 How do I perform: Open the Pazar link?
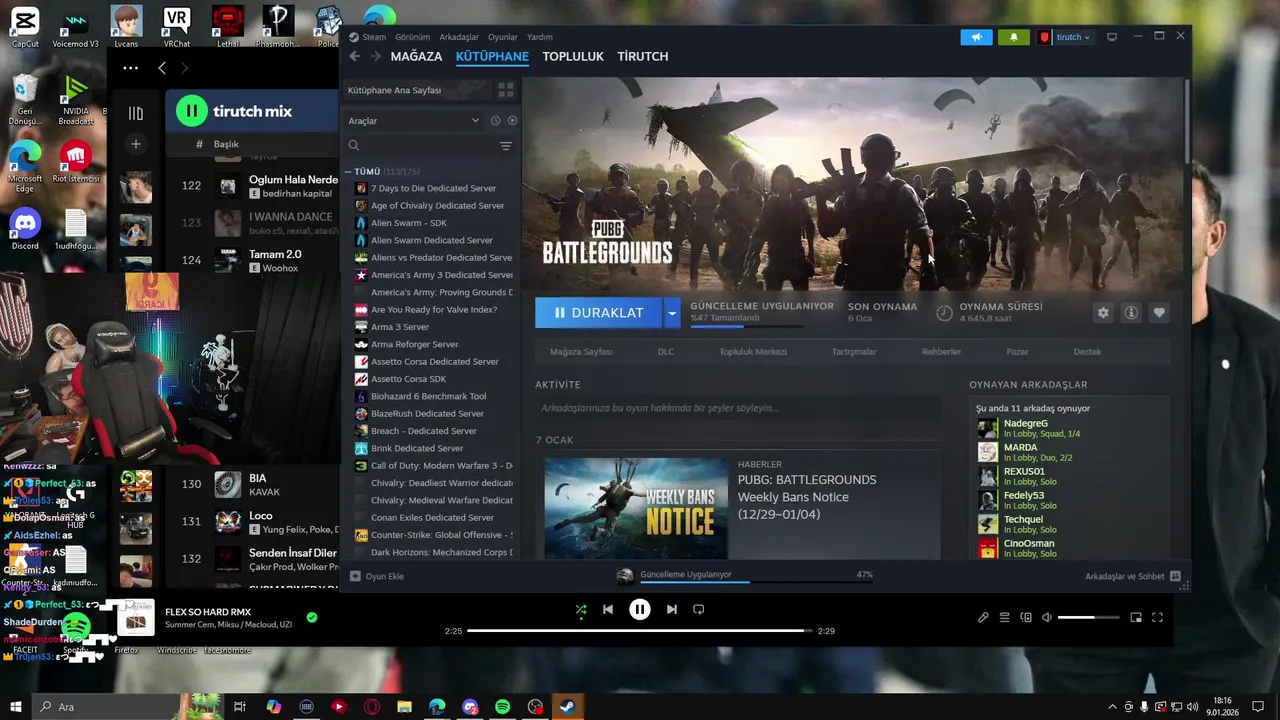coord(1017,352)
